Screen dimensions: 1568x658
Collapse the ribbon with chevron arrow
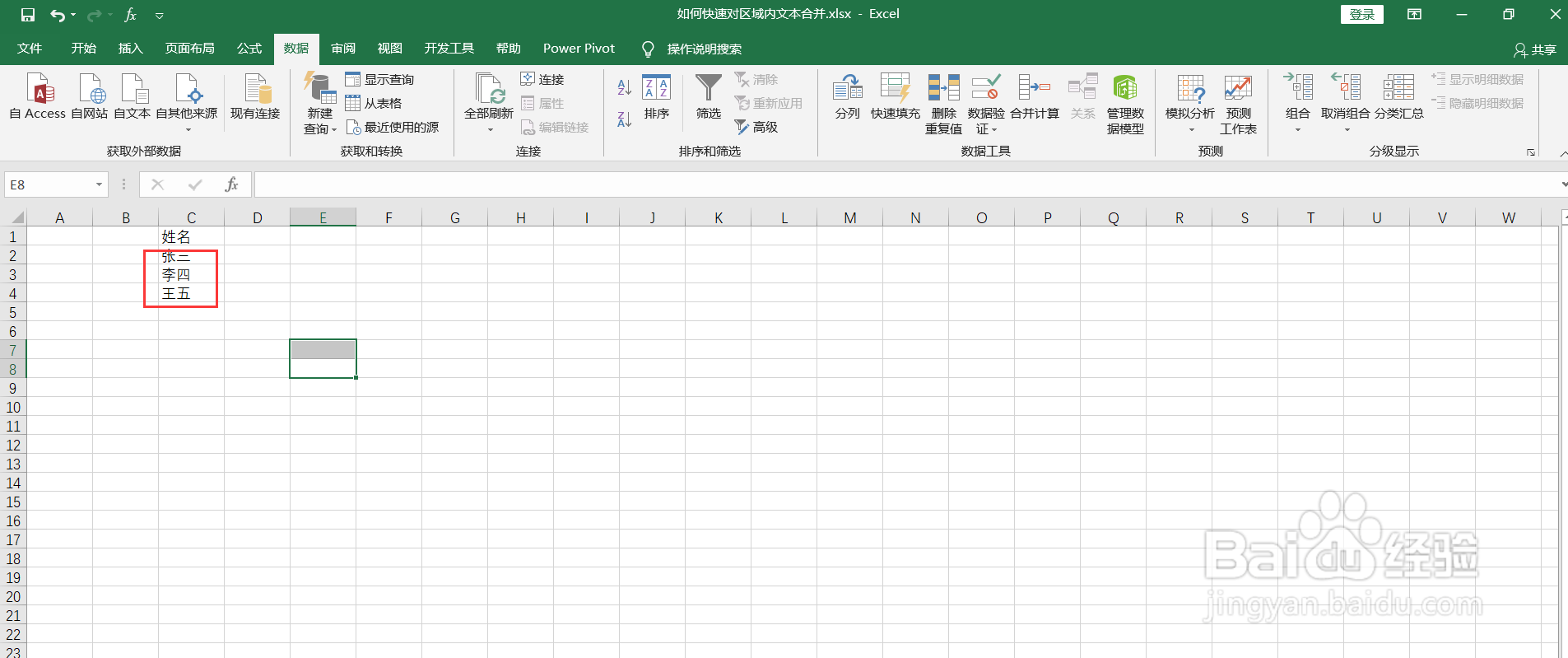[1563, 153]
